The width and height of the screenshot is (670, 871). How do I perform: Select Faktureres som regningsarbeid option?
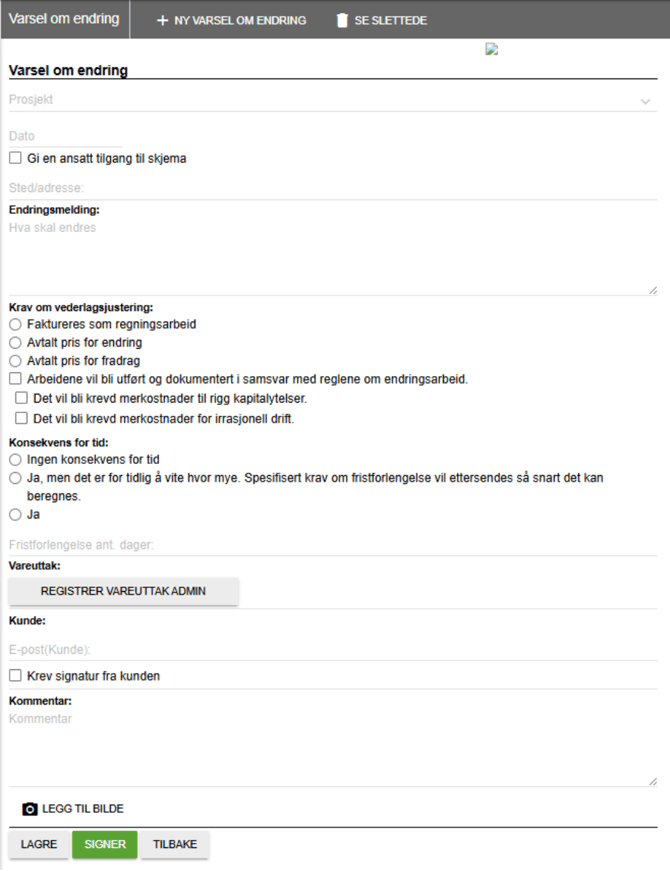(x=15, y=324)
